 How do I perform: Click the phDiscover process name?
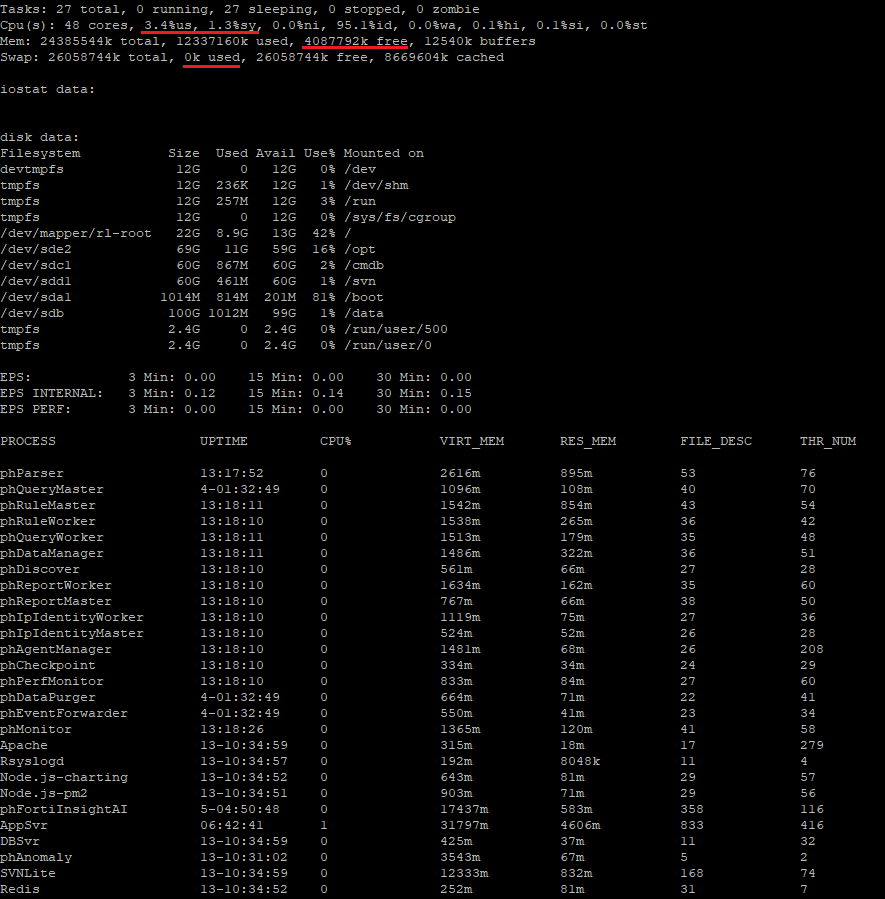(x=40, y=570)
